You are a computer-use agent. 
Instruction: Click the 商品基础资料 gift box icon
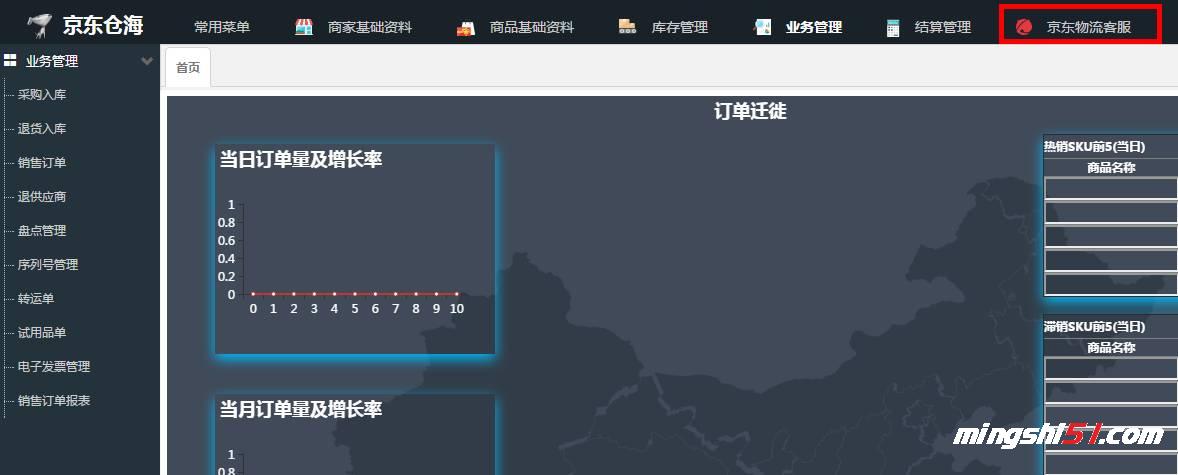pyautogui.click(x=465, y=28)
